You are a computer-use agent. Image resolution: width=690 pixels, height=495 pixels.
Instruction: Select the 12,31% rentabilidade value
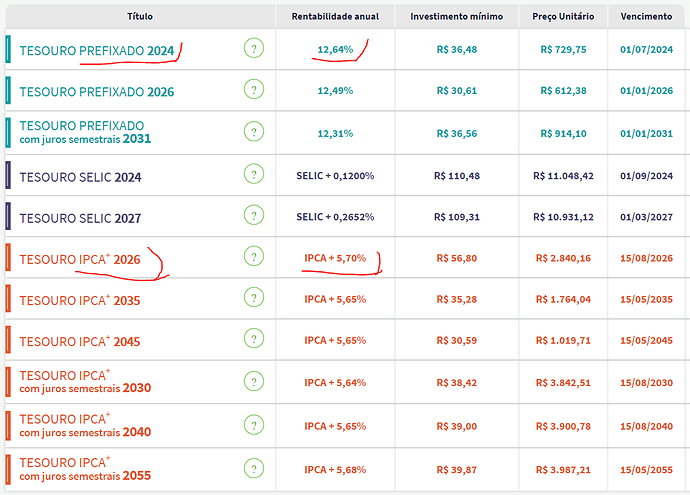coord(335,133)
